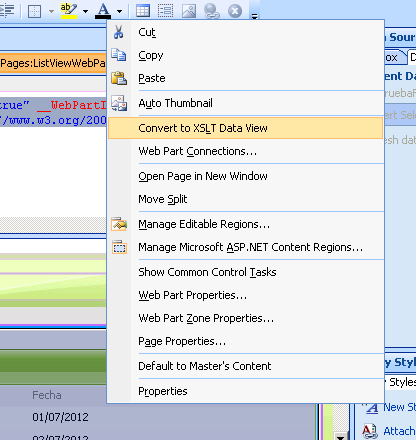Click the ListViewWebPart orange tag label
Screen dimensions: 416x440
pyautogui.click(x=53, y=63)
